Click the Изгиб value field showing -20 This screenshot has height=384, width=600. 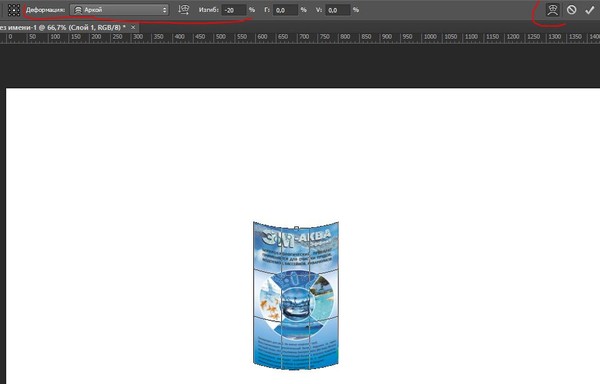(x=233, y=10)
